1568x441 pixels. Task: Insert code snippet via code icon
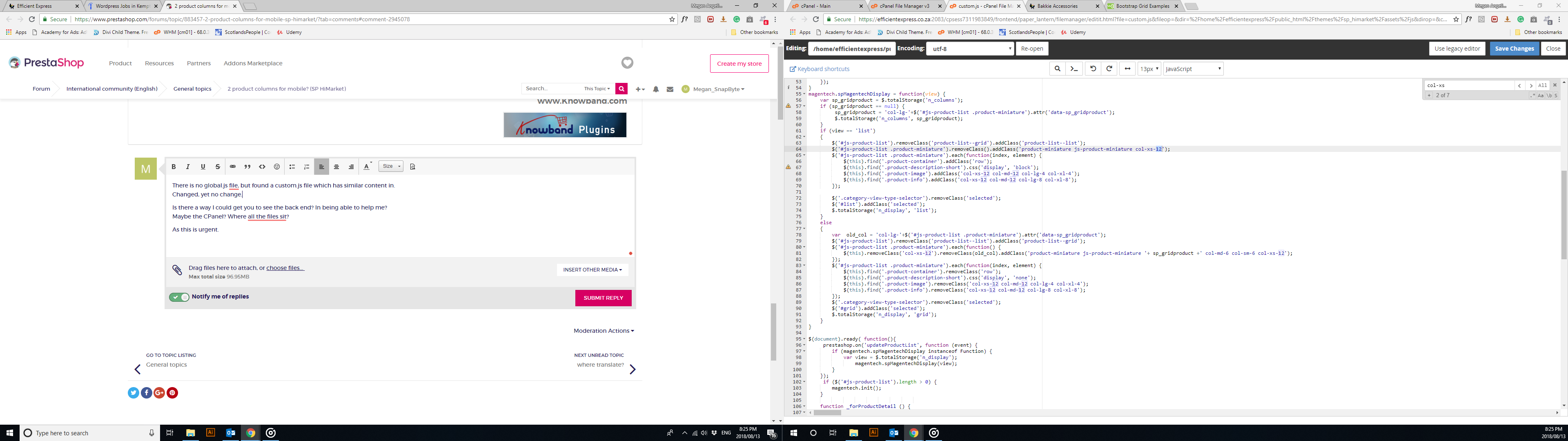pyautogui.click(x=262, y=166)
